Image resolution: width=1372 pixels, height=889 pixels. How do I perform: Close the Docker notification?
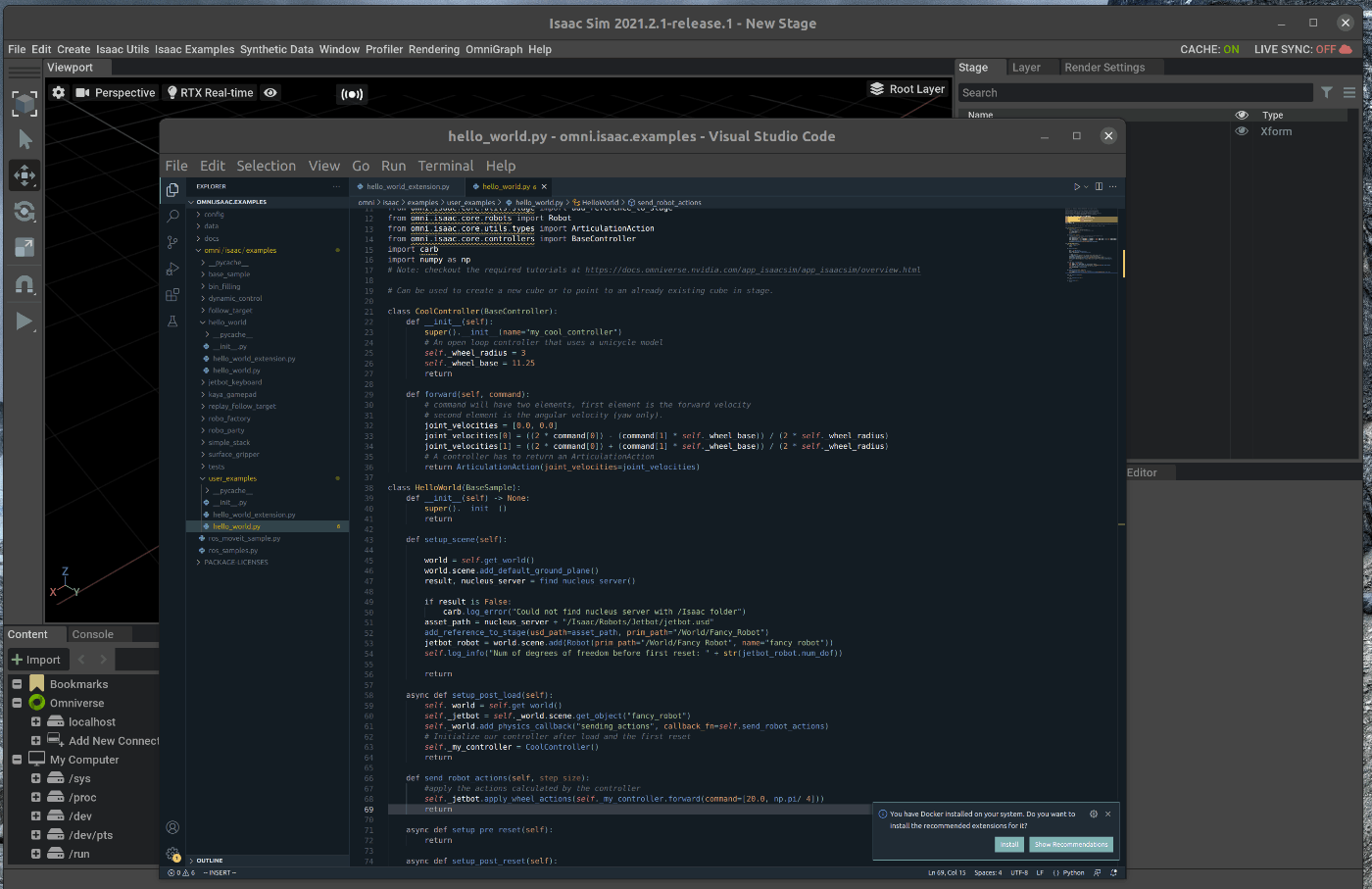click(x=1108, y=814)
